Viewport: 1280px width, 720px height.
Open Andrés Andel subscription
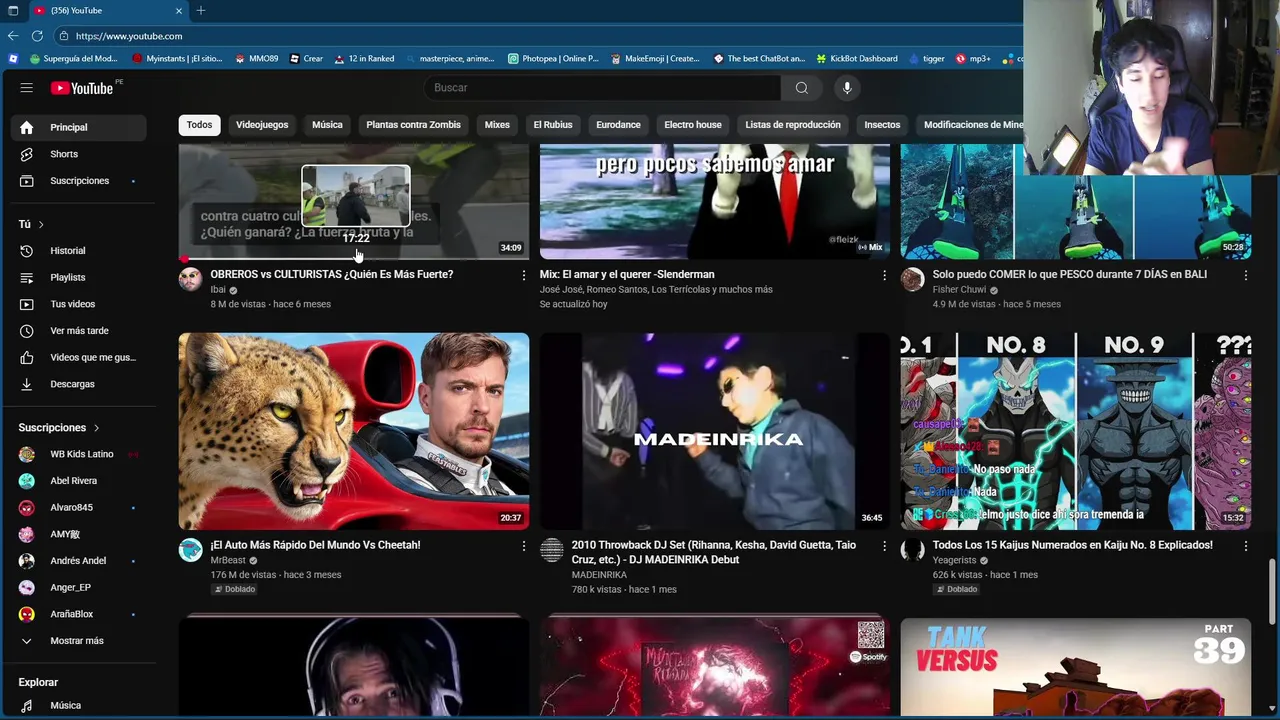point(79,561)
